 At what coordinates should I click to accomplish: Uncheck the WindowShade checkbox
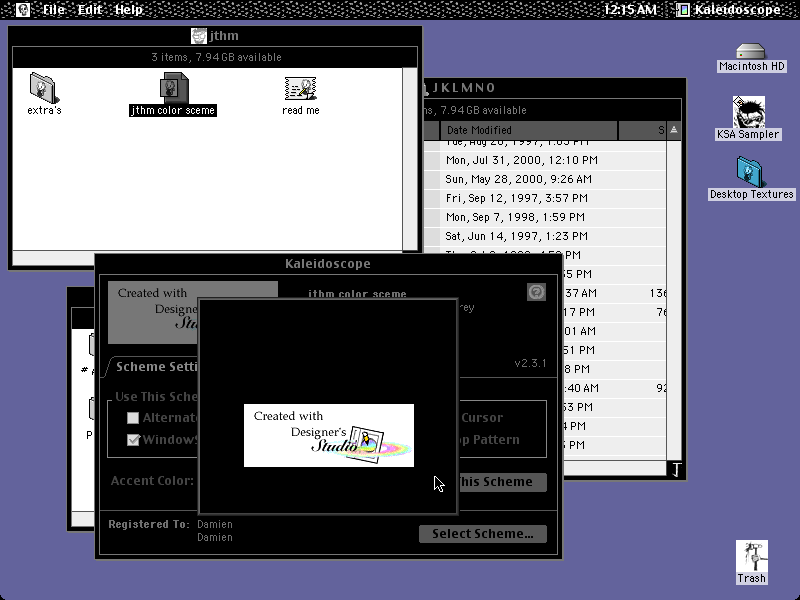[133, 439]
